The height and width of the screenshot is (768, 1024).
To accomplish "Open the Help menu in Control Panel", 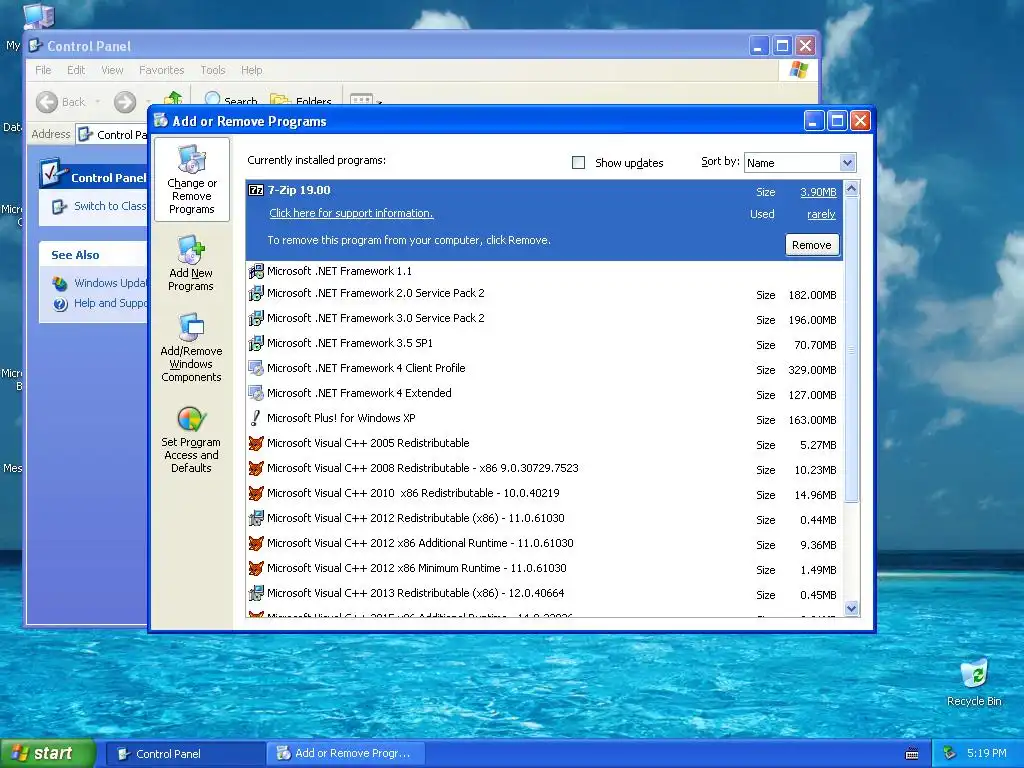I will 251,70.
